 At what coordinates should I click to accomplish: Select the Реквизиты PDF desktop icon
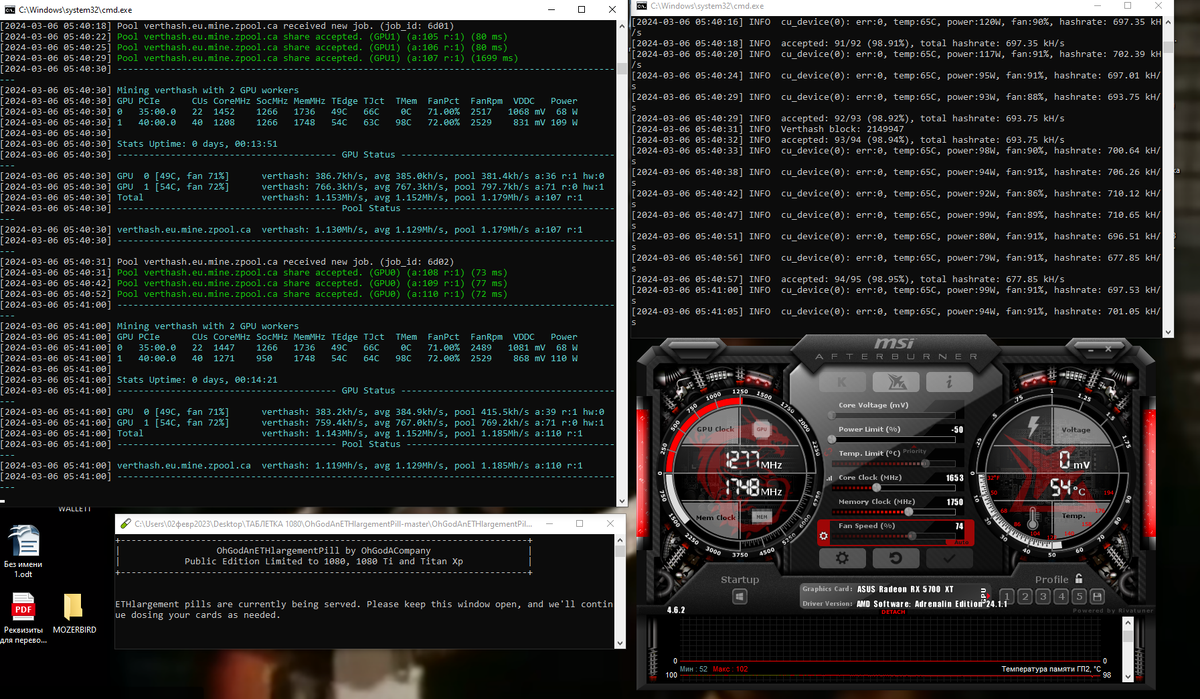click(x=23, y=618)
